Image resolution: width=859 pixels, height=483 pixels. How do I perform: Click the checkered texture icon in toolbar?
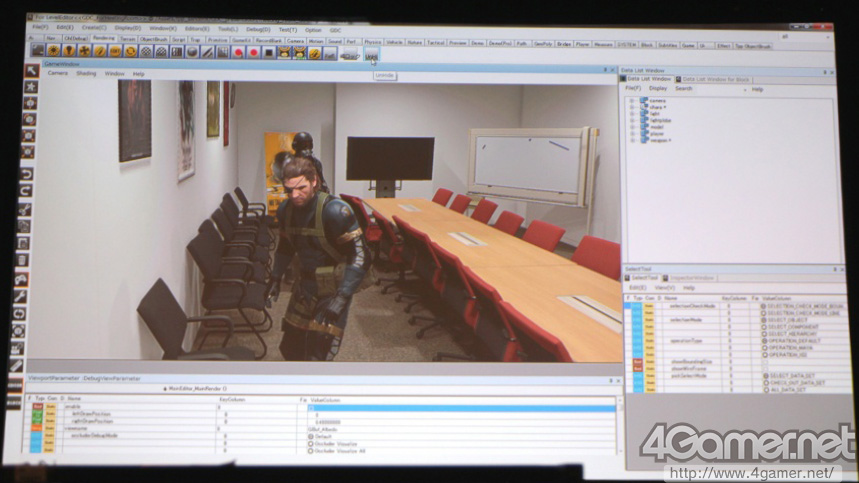[146, 51]
